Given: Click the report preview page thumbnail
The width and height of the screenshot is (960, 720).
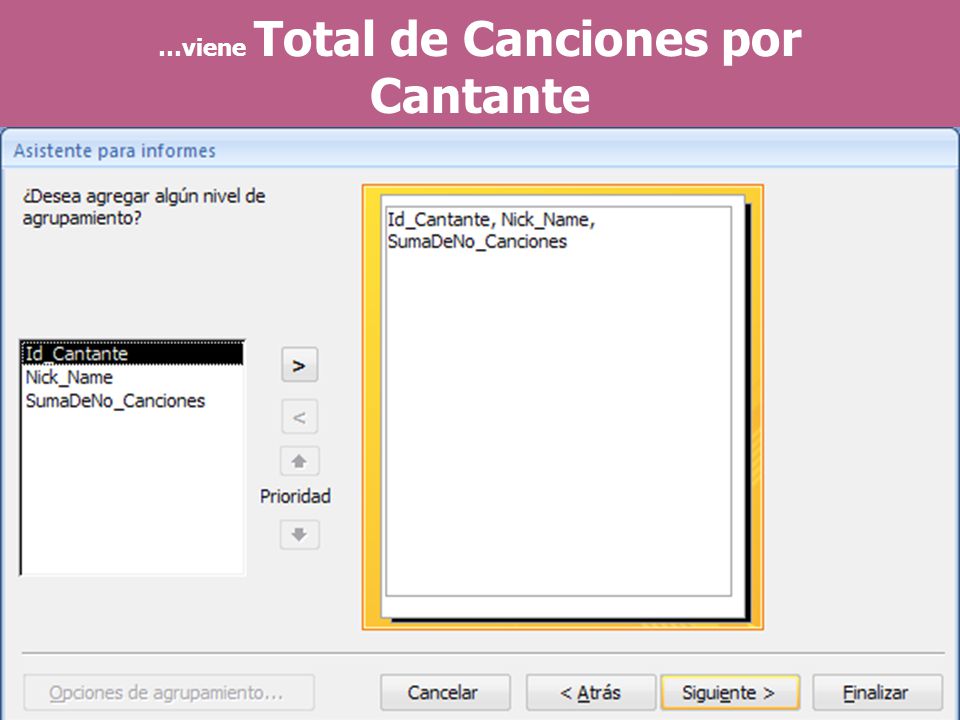Looking at the screenshot, I should coord(563,407).
